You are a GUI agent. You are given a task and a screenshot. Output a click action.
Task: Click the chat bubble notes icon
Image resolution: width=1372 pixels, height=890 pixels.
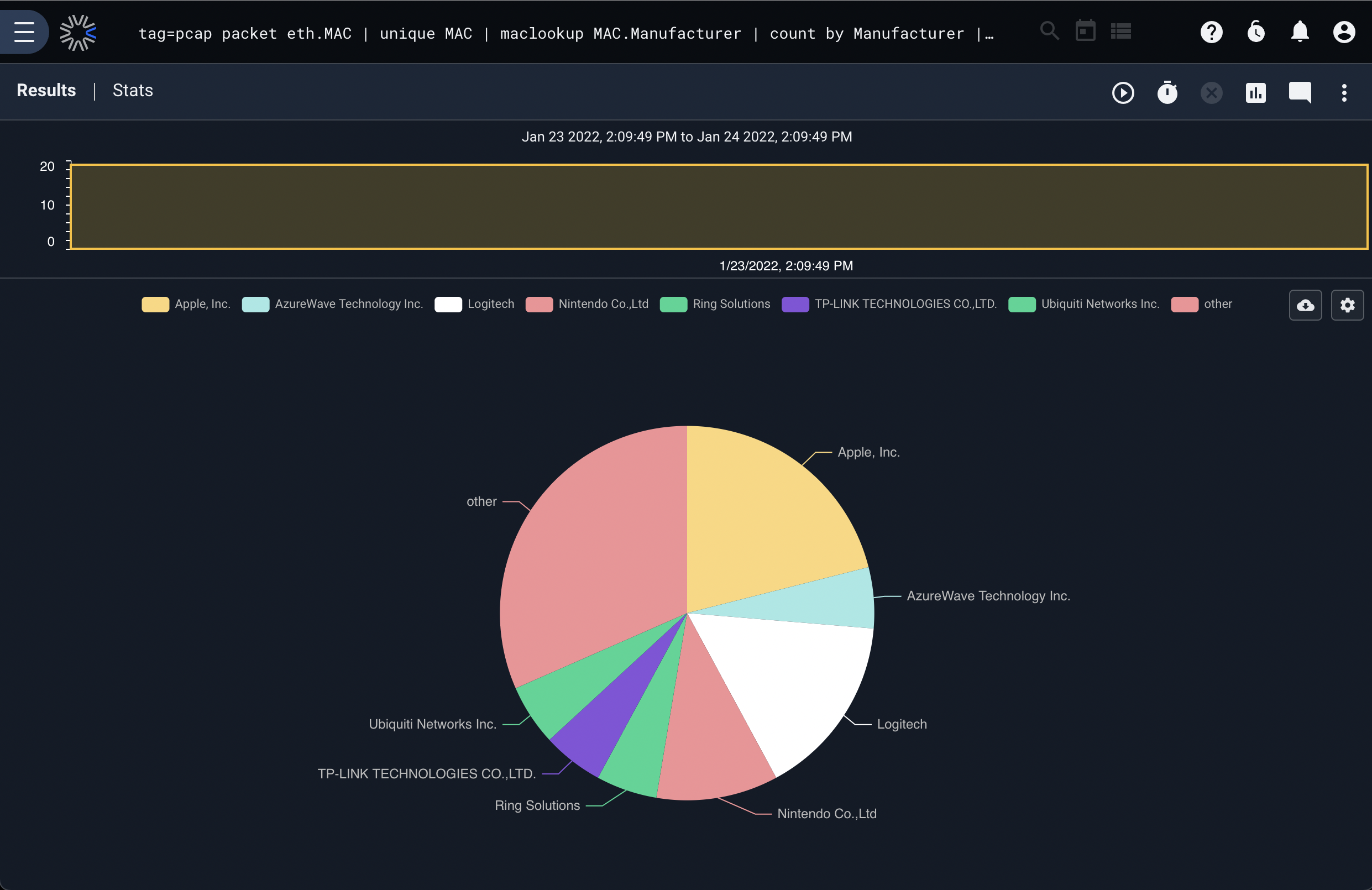click(1300, 93)
